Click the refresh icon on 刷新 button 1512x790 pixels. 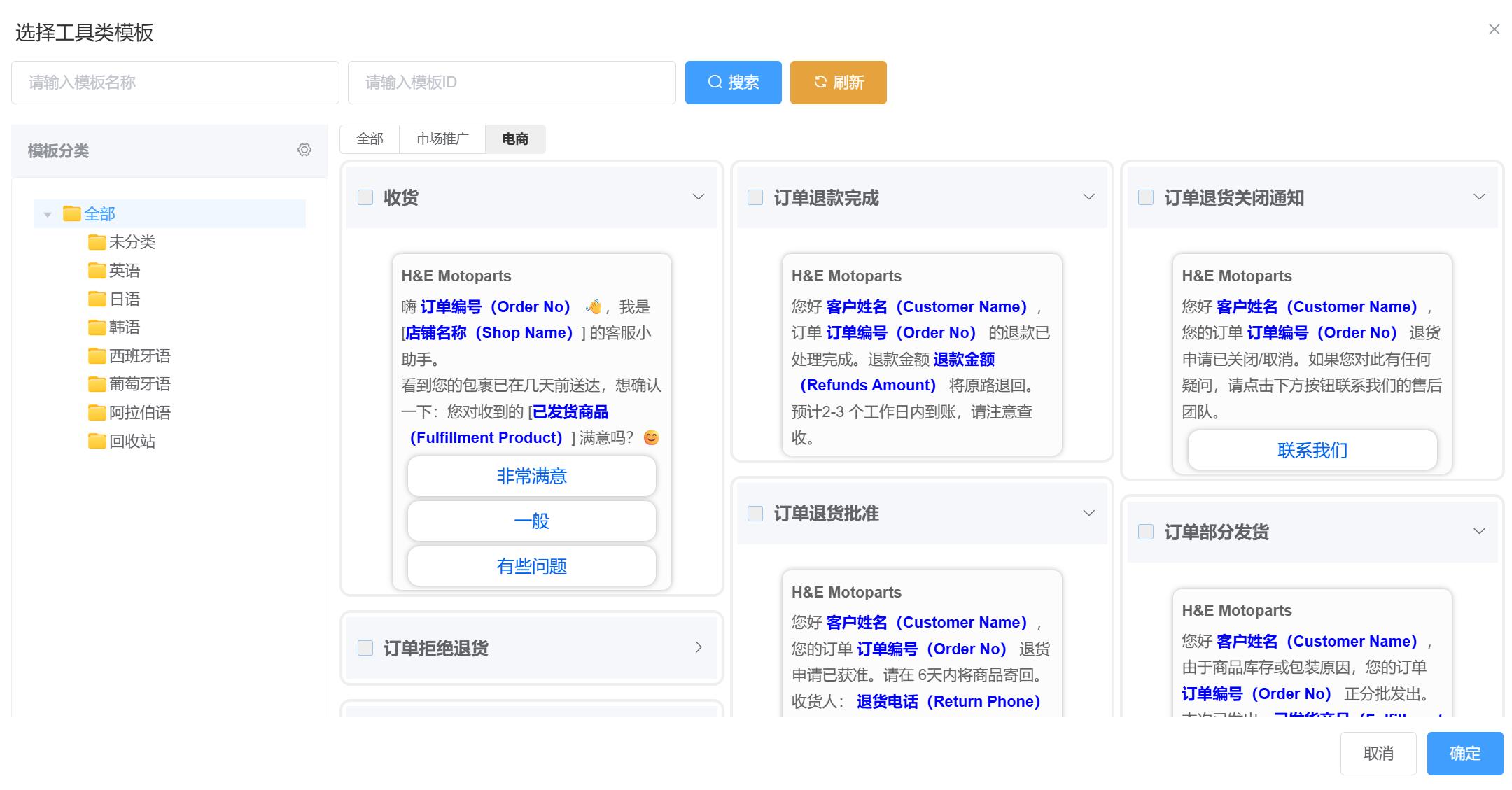[x=820, y=83]
